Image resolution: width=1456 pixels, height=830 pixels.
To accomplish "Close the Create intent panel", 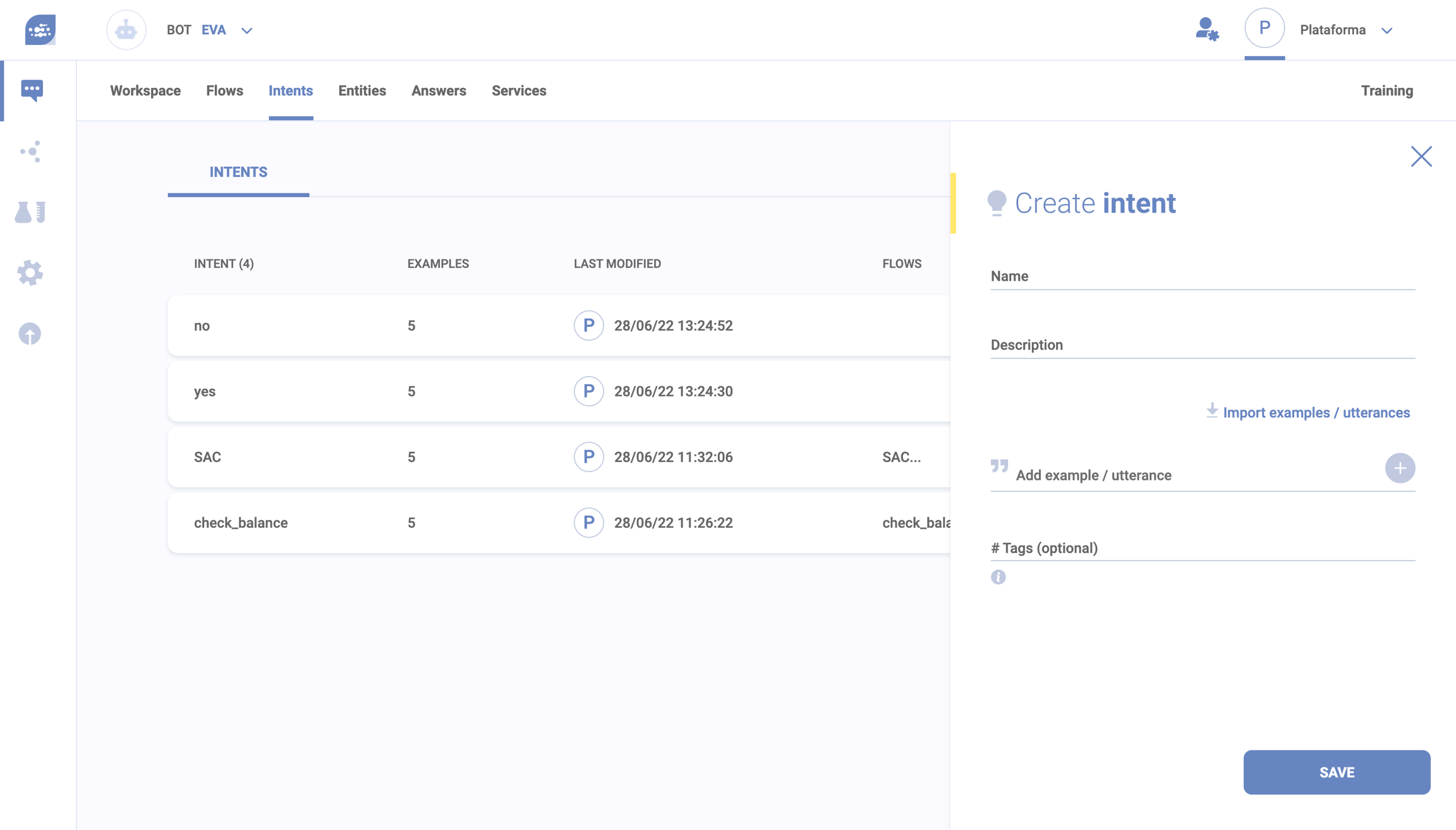I will [x=1421, y=156].
